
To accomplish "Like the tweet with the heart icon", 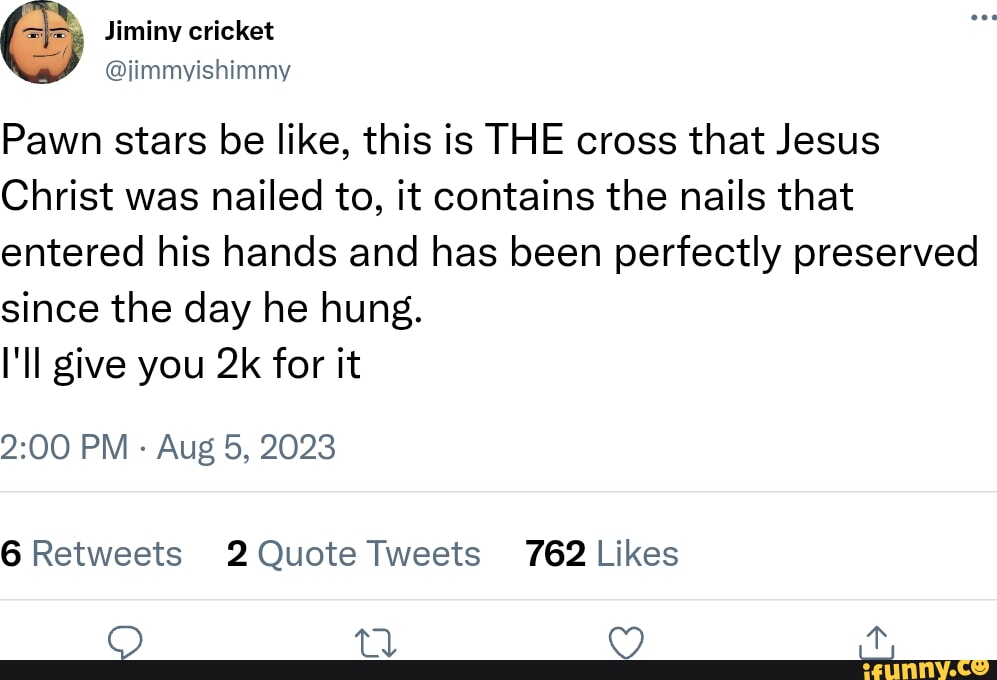I will coord(625,642).
